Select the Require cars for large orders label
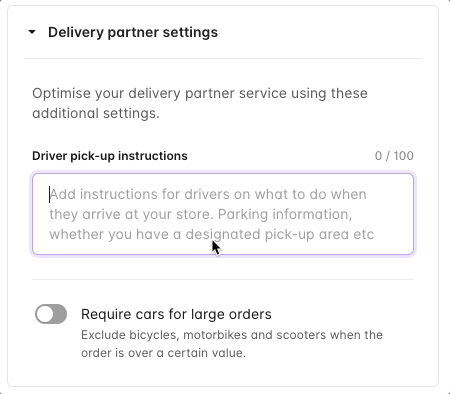The image size is (450, 394). 176,314
